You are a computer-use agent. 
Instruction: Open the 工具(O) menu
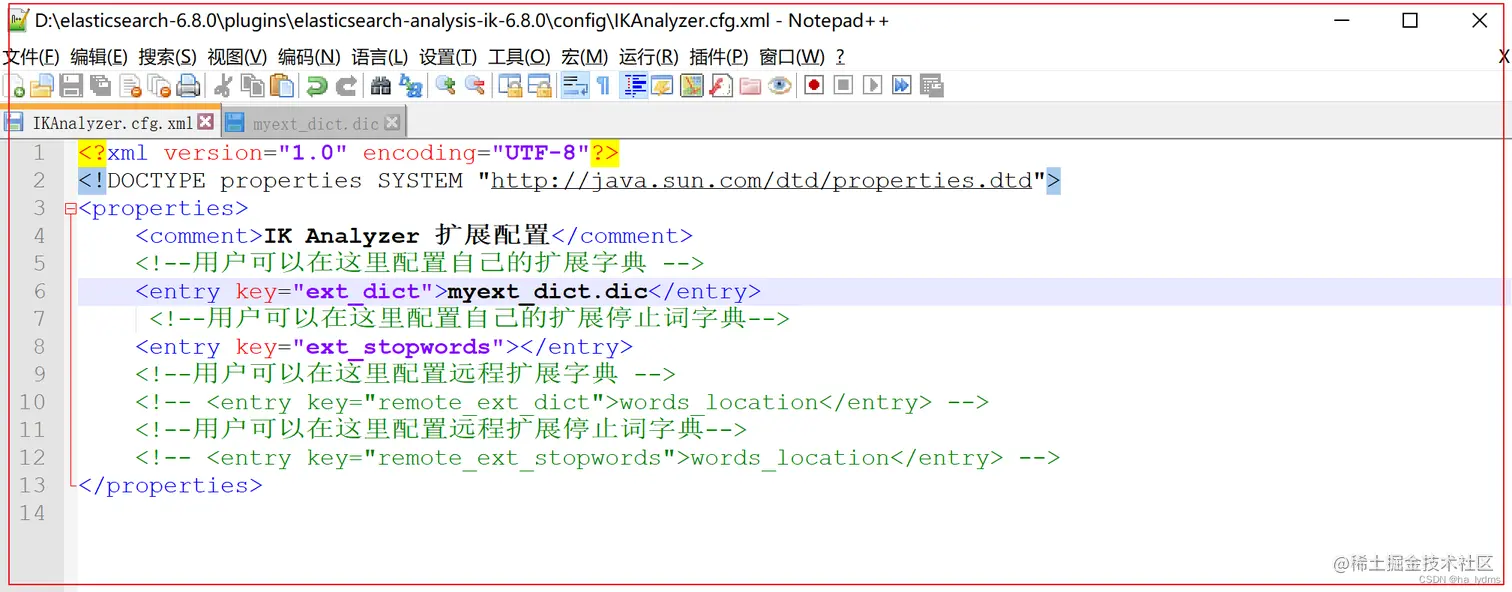pyautogui.click(x=519, y=57)
